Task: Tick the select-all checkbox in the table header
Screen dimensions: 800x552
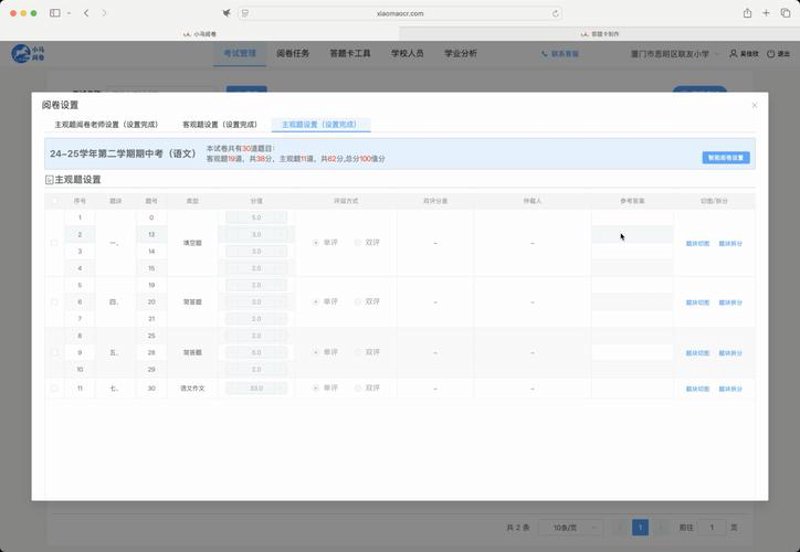Action: [55, 201]
